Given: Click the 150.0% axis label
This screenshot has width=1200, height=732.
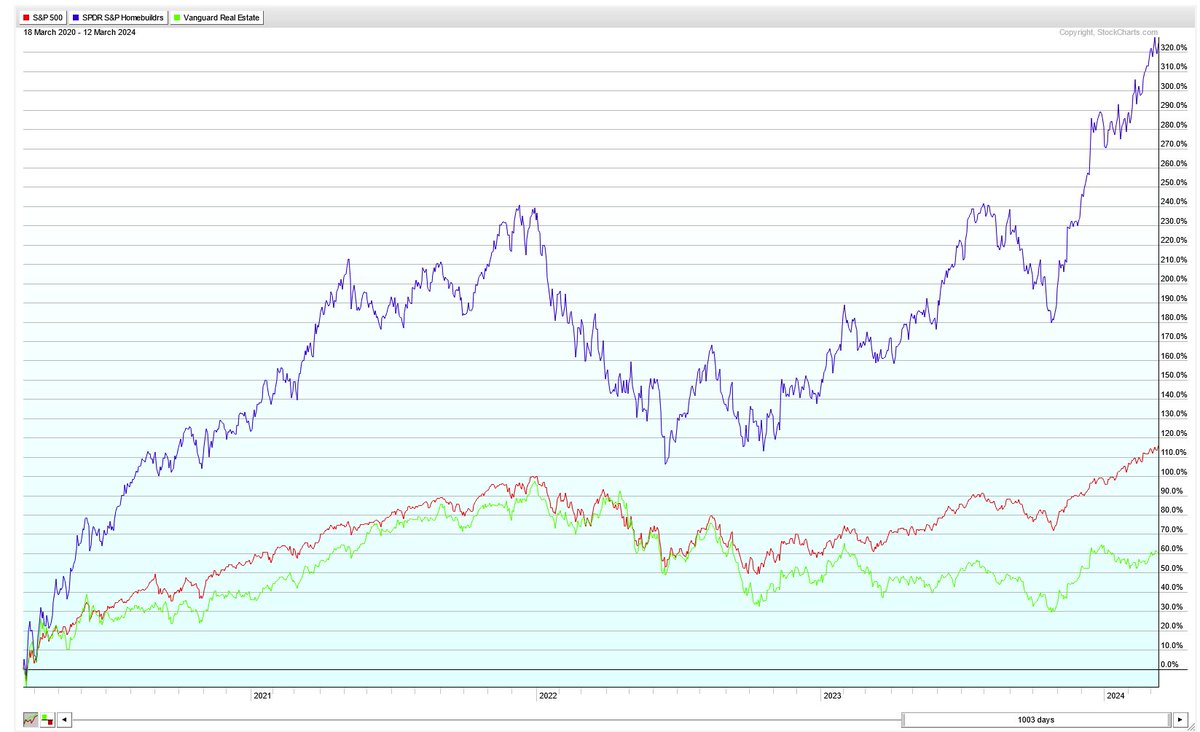Looking at the screenshot, I should [1174, 375].
